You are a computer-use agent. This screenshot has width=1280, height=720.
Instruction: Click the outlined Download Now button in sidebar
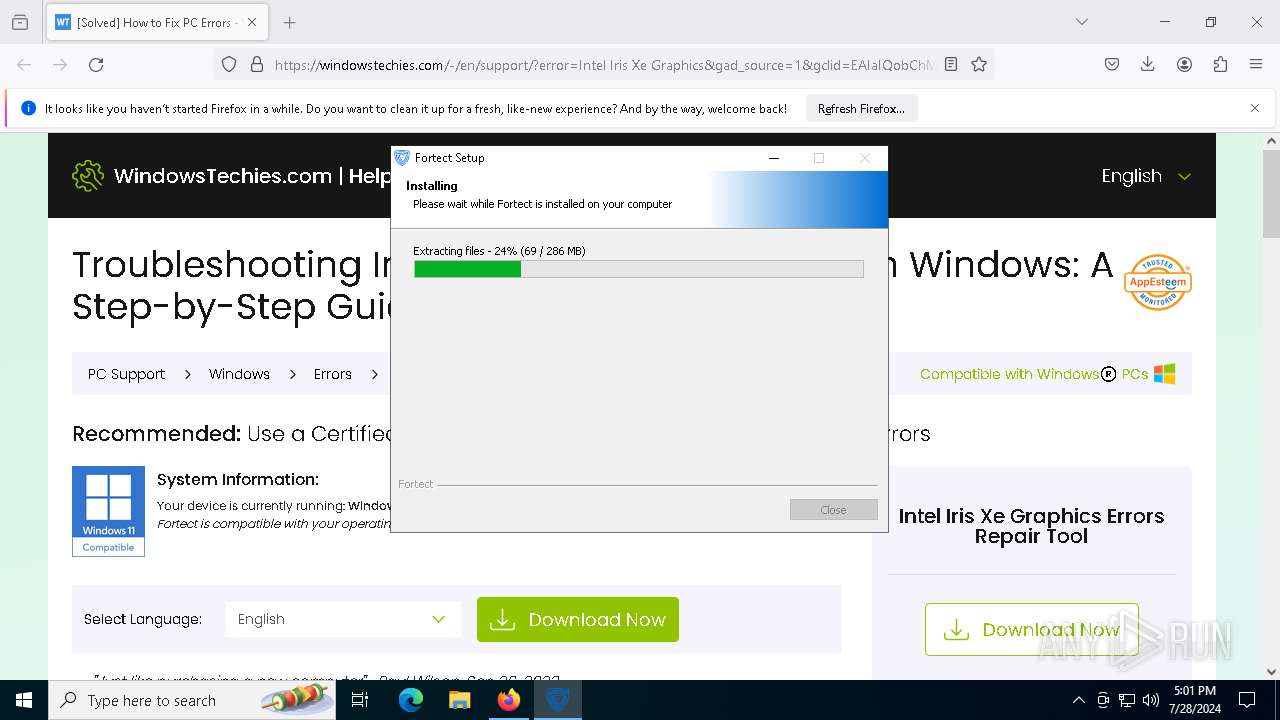click(x=1031, y=629)
